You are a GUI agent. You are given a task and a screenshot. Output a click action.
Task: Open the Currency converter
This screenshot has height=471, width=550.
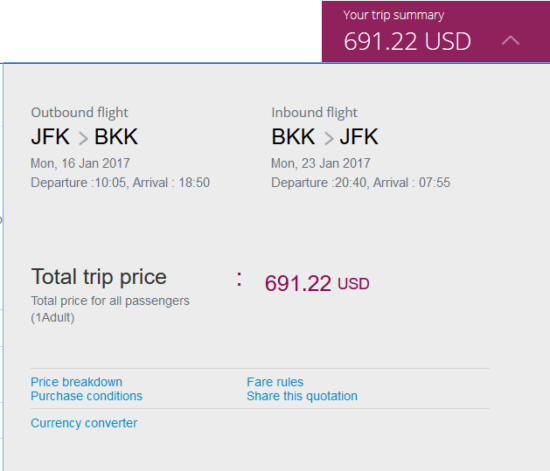84,423
